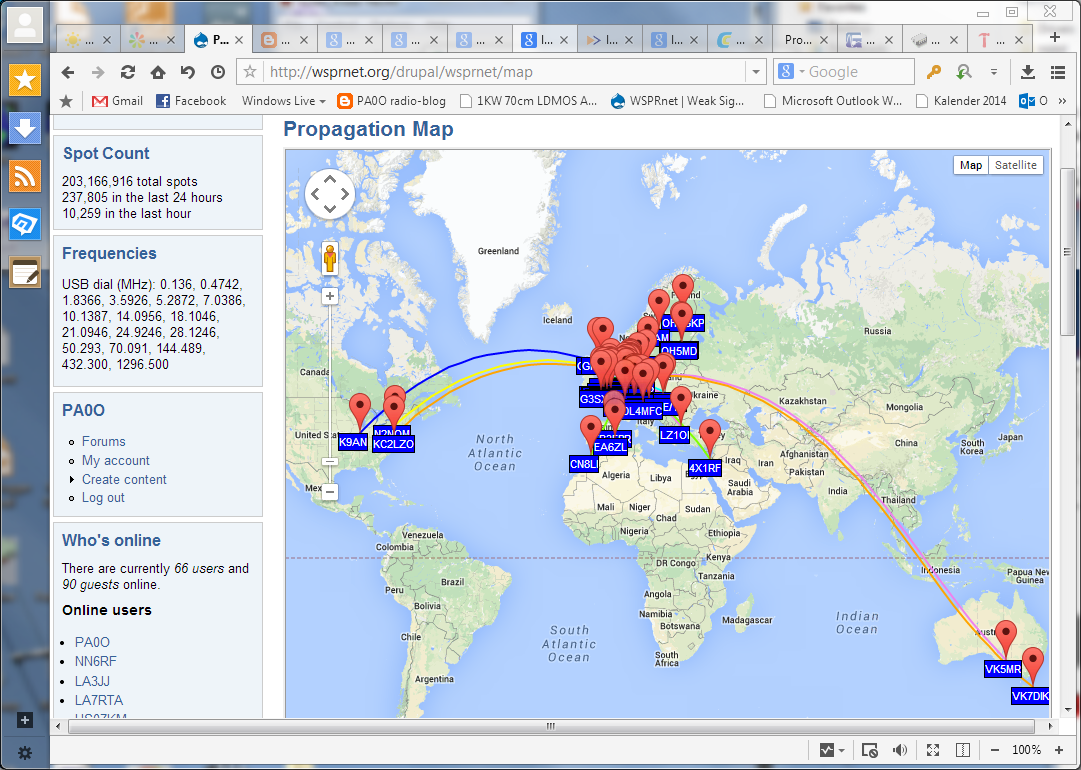Open the Gmail bookmark
The height and width of the screenshot is (770, 1081).
[x=118, y=101]
